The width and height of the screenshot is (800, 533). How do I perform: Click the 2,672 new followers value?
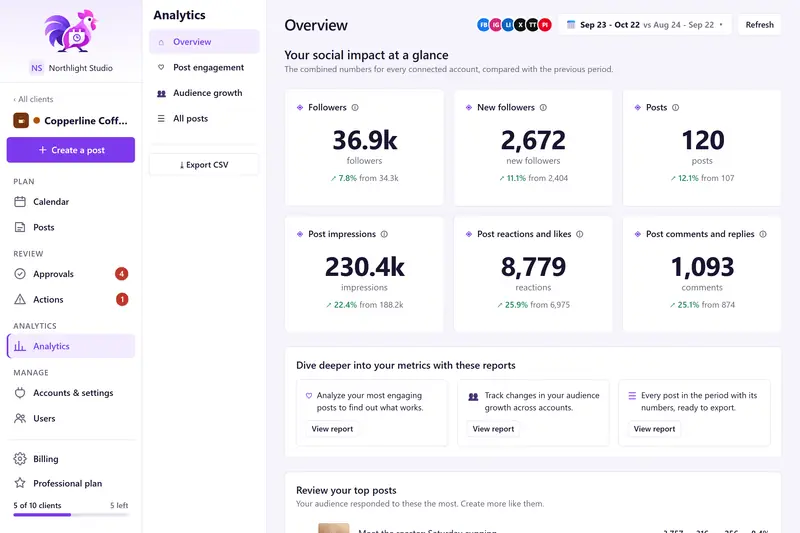[x=533, y=140]
